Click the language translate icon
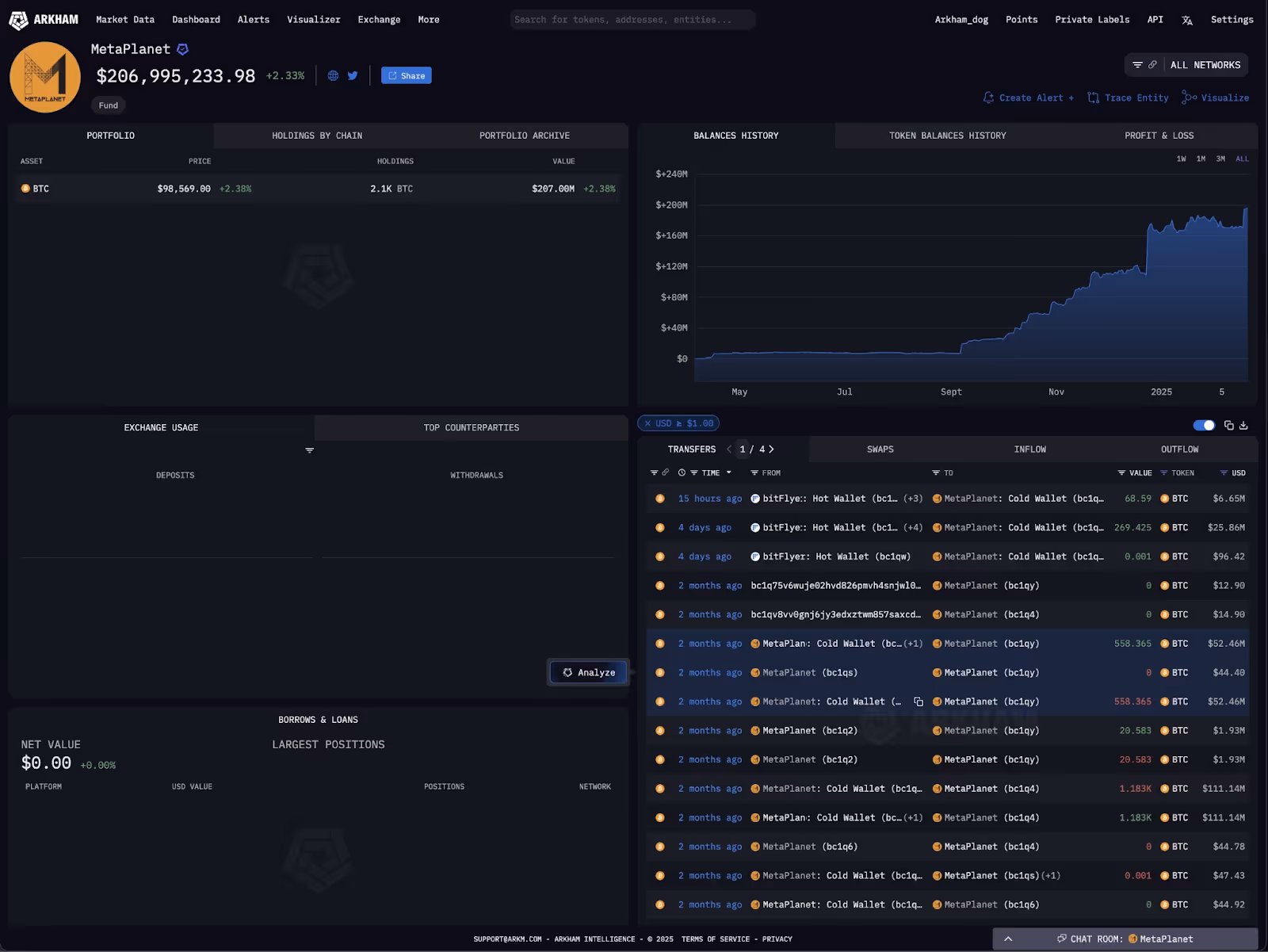Viewport: 1268px width, 952px height. (1187, 20)
